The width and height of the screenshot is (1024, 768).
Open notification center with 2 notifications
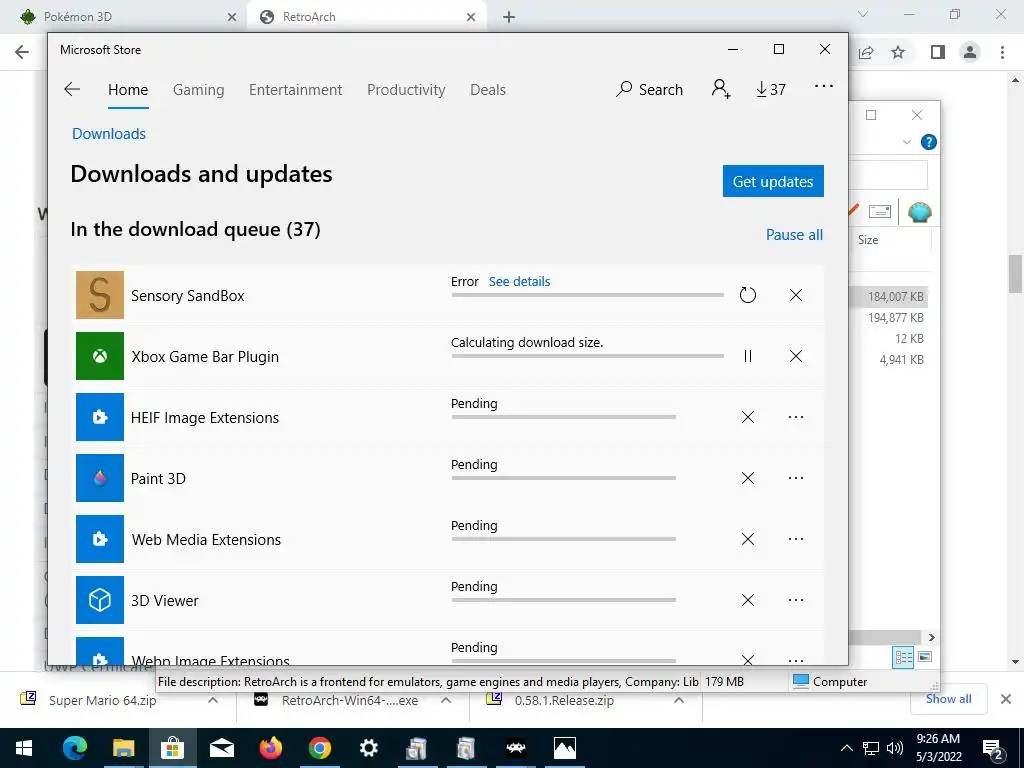[x=993, y=749]
